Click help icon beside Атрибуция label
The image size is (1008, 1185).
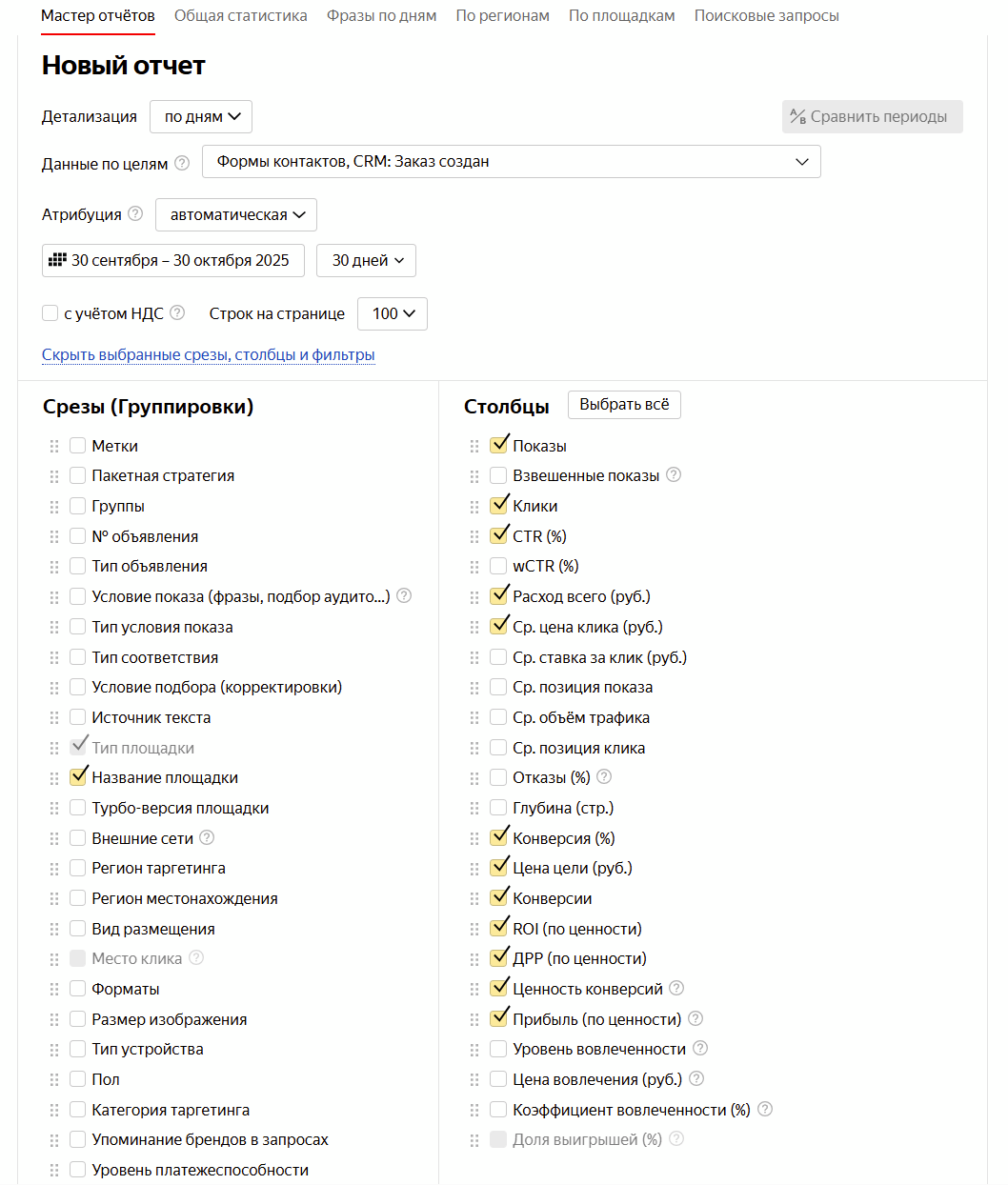(x=135, y=213)
